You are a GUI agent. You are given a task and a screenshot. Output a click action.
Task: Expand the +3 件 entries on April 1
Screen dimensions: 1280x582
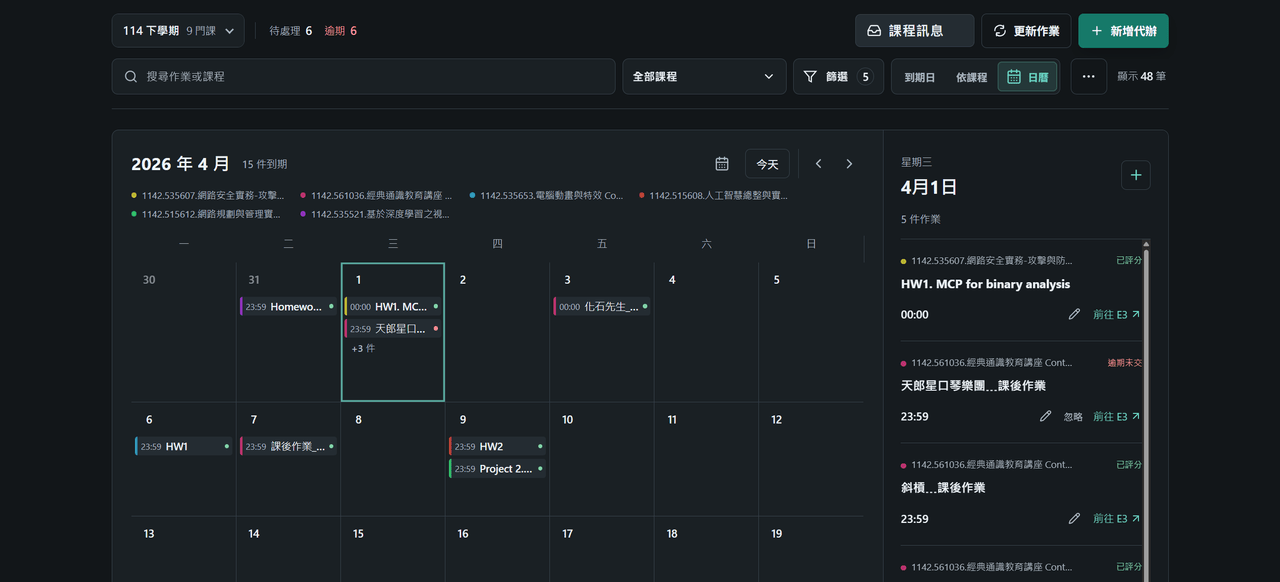(363, 348)
